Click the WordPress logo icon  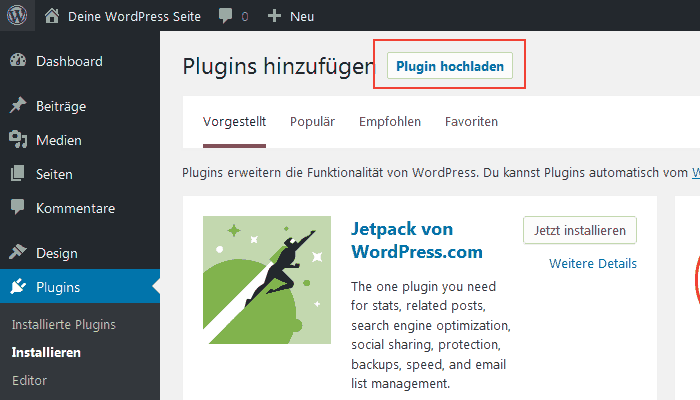click(x=17, y=16)
